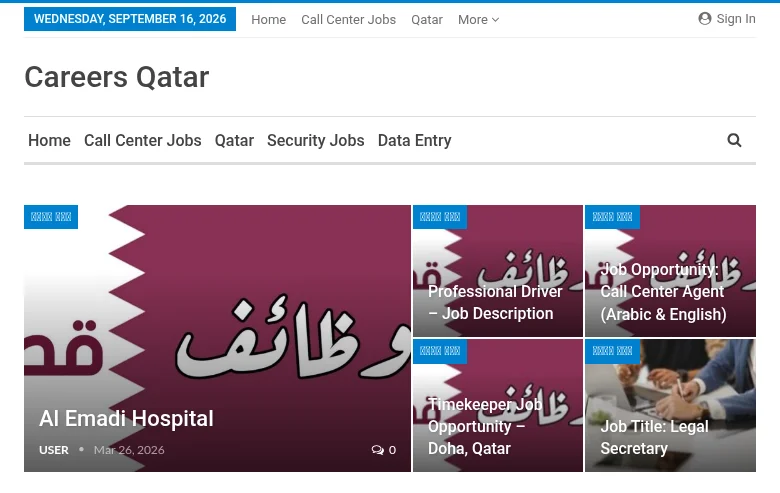Select Call Center Jobs in main navigation

tap(143, 140)
